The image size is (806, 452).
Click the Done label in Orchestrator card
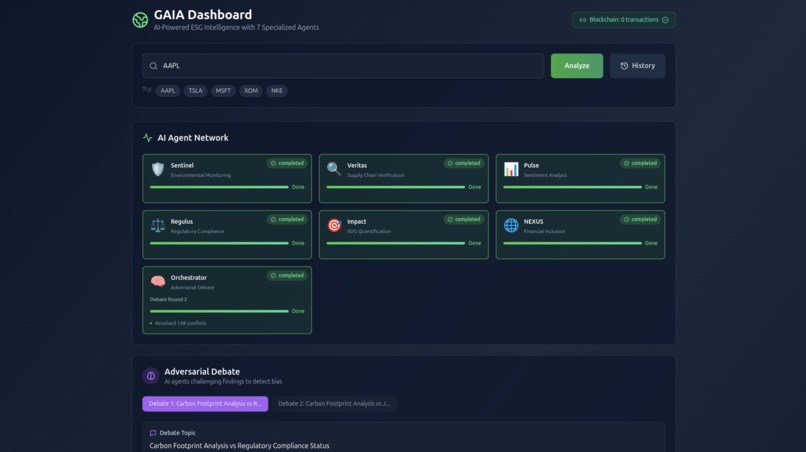click(x=298, y=311)
